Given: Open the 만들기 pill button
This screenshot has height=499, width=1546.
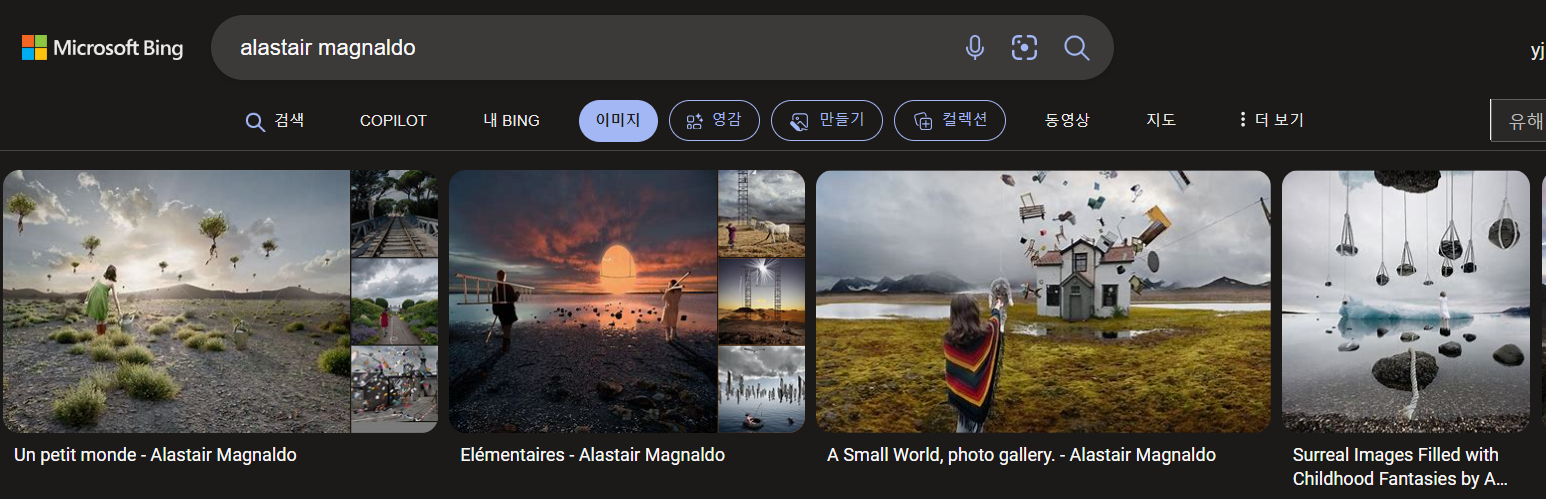Looking at the screenshot, I should coord(826,121).
